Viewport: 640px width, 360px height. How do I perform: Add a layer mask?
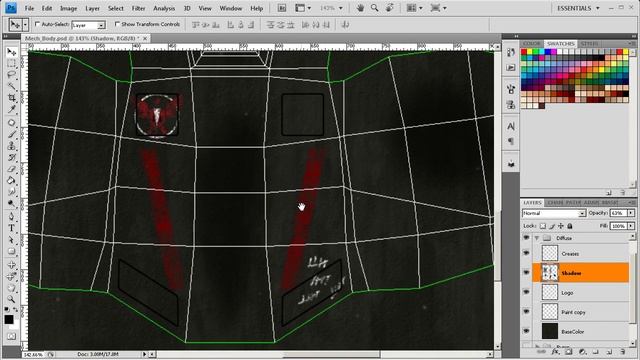pos(569,351)
